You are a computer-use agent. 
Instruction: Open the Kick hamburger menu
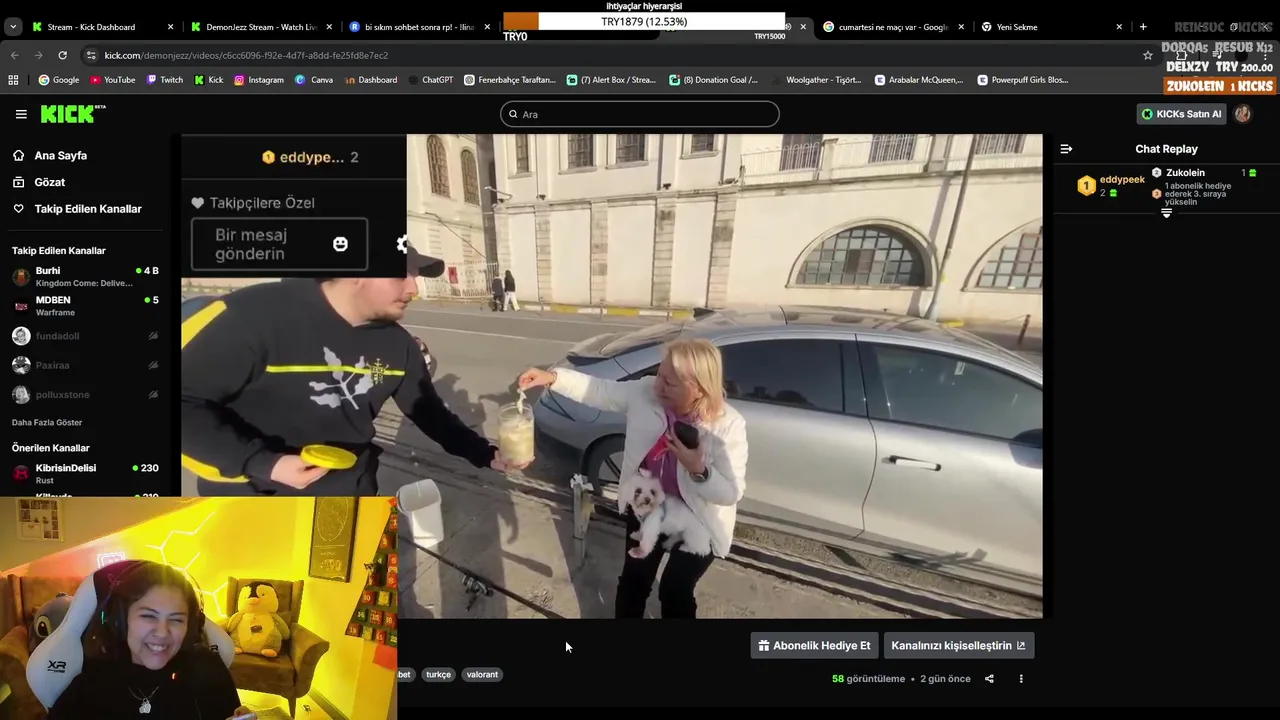(x=21, y=114)
